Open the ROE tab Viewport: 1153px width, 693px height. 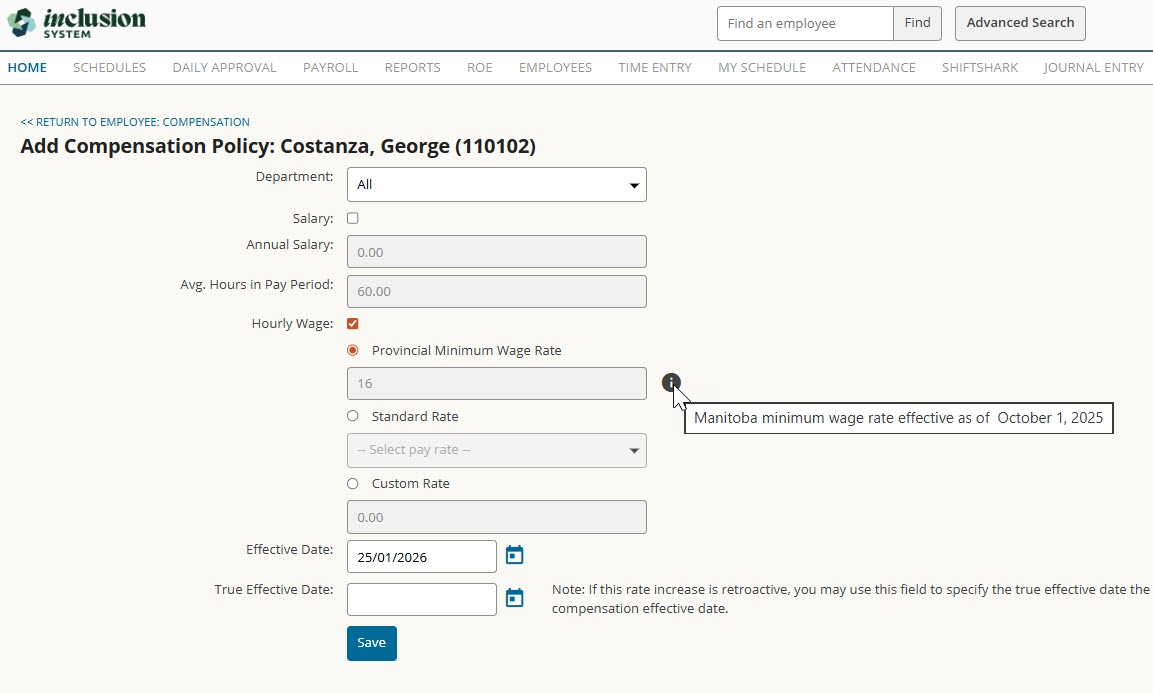tap(479, 68)
